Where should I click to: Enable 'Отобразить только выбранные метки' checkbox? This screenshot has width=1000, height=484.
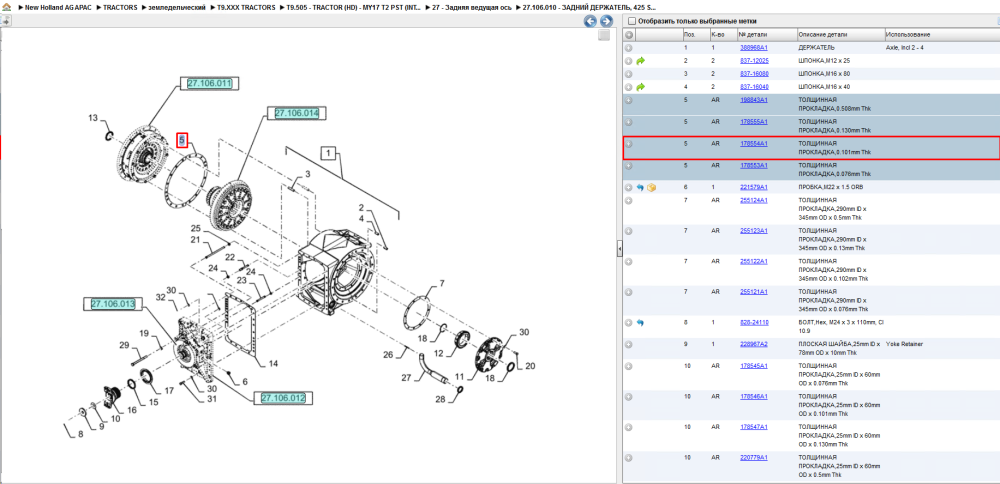tap(632, 21)
